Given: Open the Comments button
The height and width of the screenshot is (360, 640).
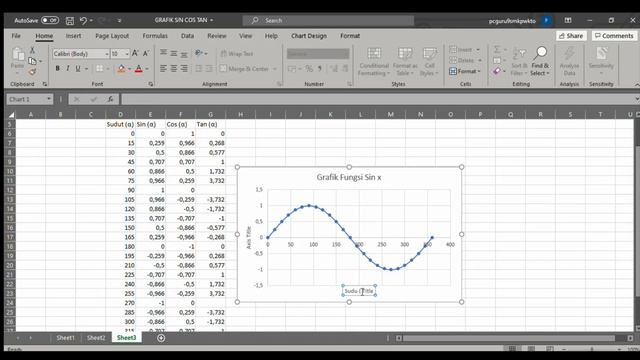Looking at the screenshot, I should coord(614,36).
